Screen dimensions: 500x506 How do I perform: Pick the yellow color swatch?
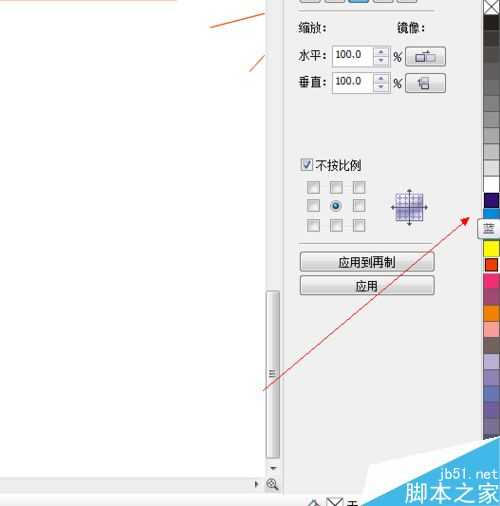click(x=491, y=249)
